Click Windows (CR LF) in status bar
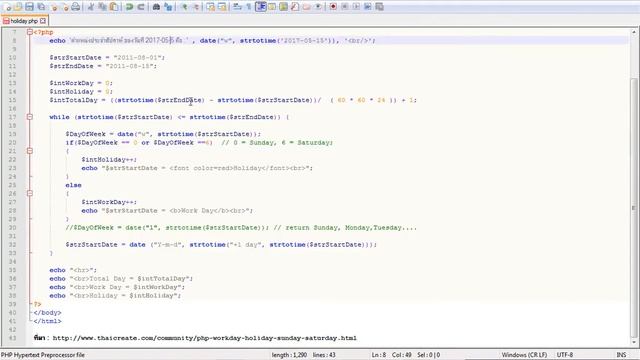 click(524, 355)
